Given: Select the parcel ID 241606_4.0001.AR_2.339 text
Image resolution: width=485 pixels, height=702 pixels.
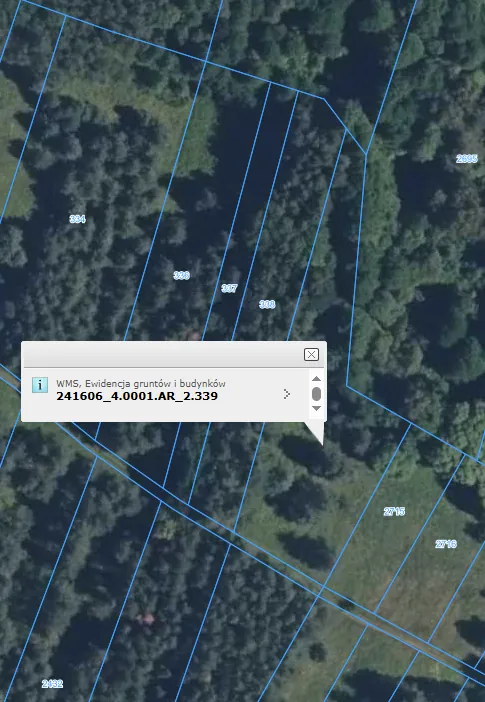Looking at the screenshot, I should tap(137, 396).
